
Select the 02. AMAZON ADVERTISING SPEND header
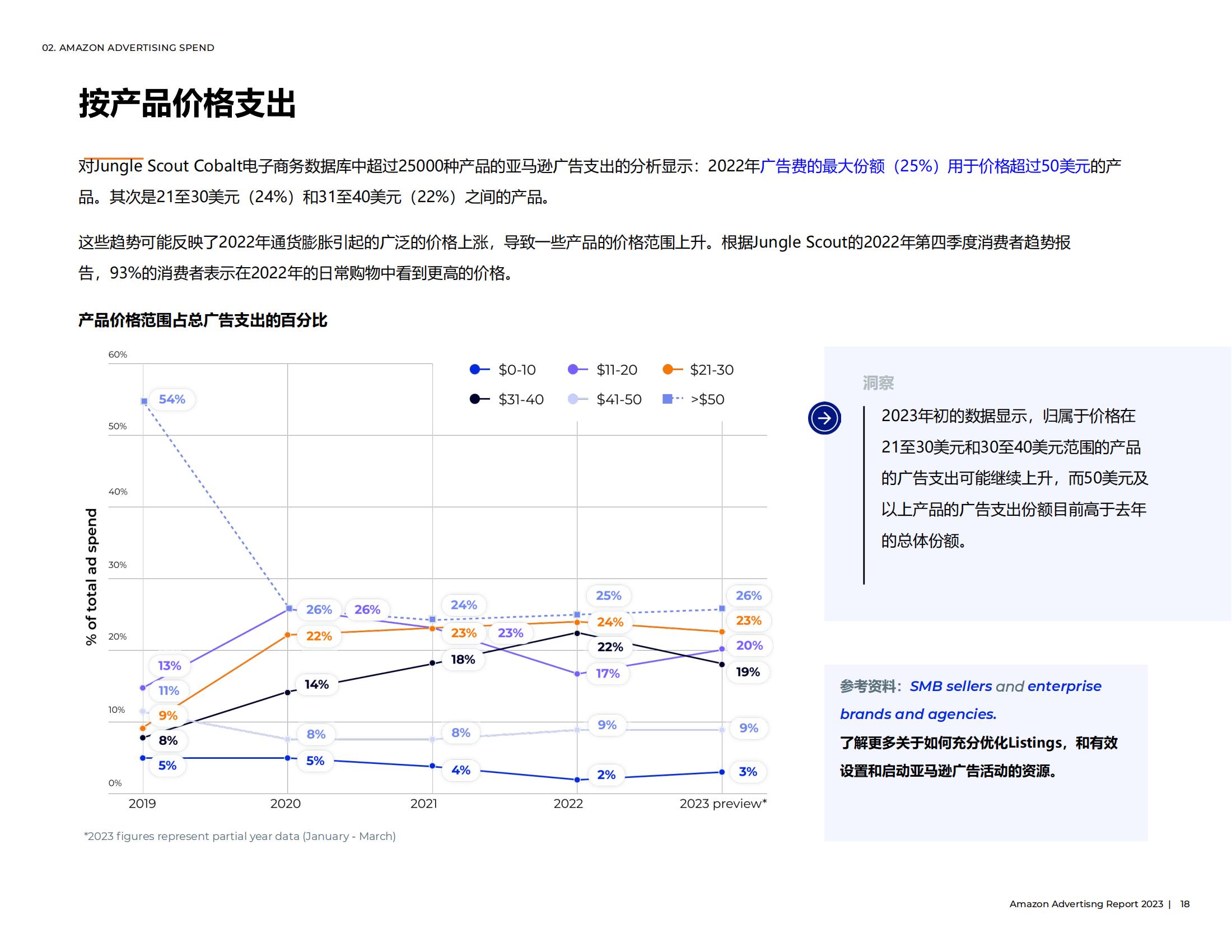pos(128,48)
